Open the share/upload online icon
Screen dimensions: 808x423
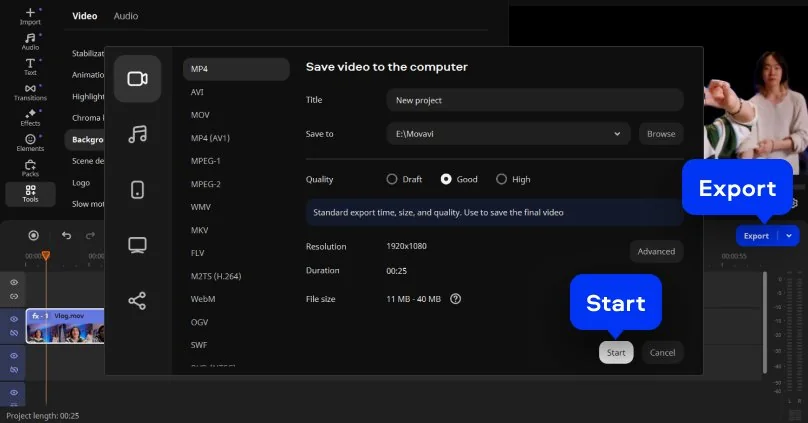coord(137,300)
